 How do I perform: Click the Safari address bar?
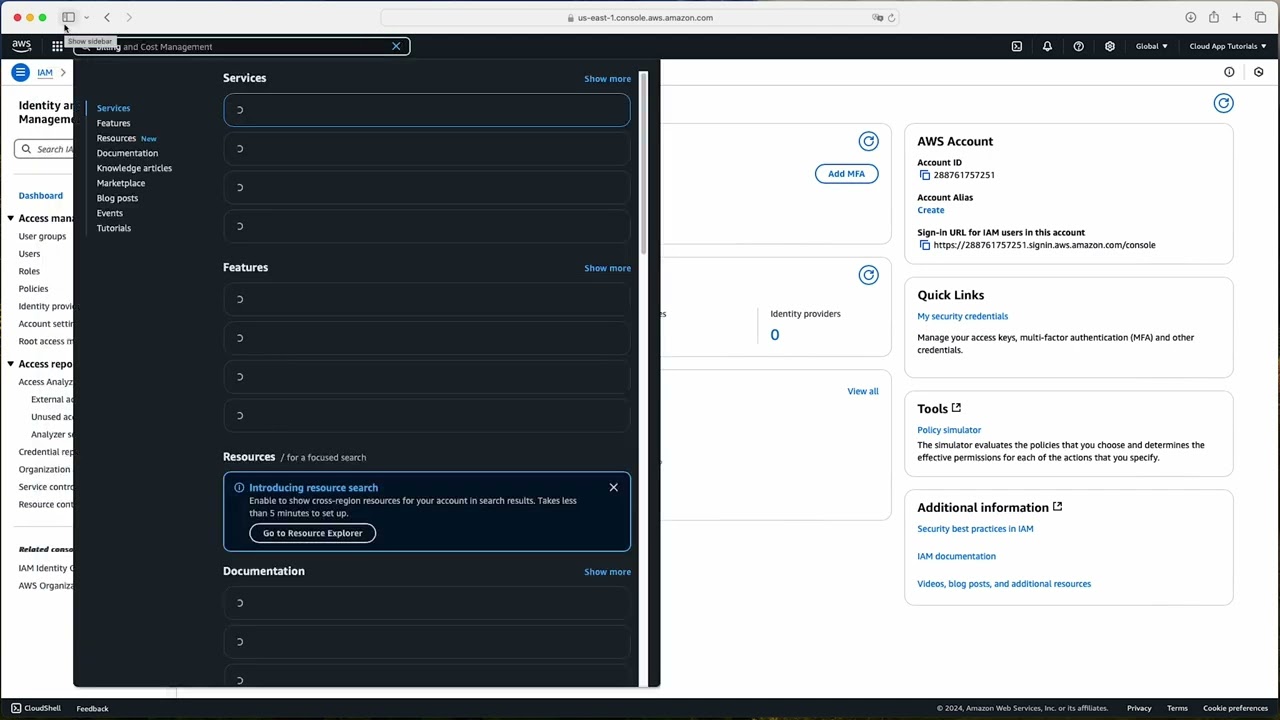640,17
